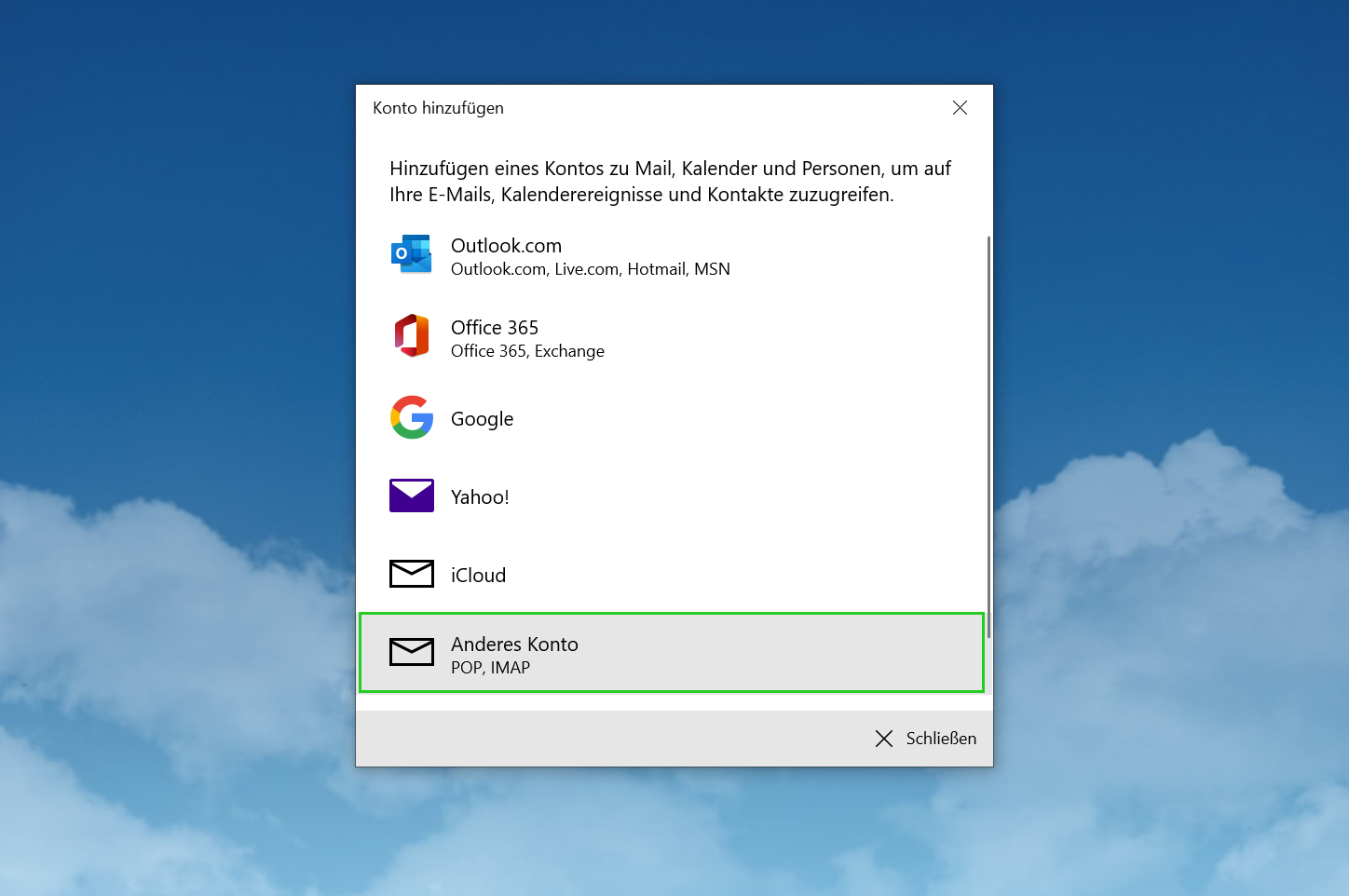The image size is (1349, 896).
Task: Close the Konto hinzufügen dialog via X
Action: (960, 108)
